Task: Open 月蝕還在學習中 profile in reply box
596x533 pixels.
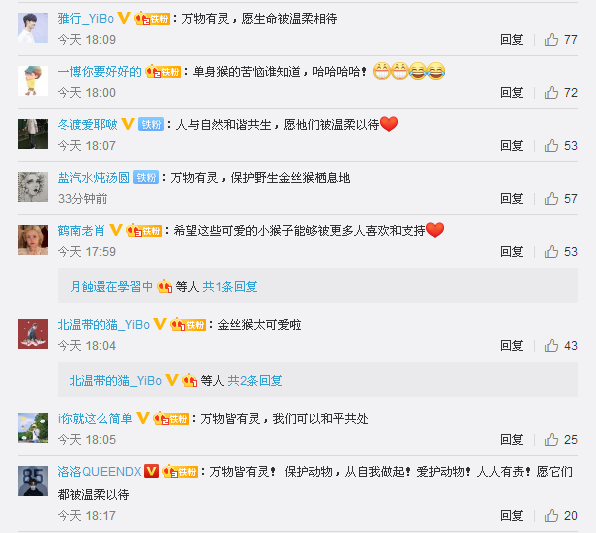Action: [111, 286]
